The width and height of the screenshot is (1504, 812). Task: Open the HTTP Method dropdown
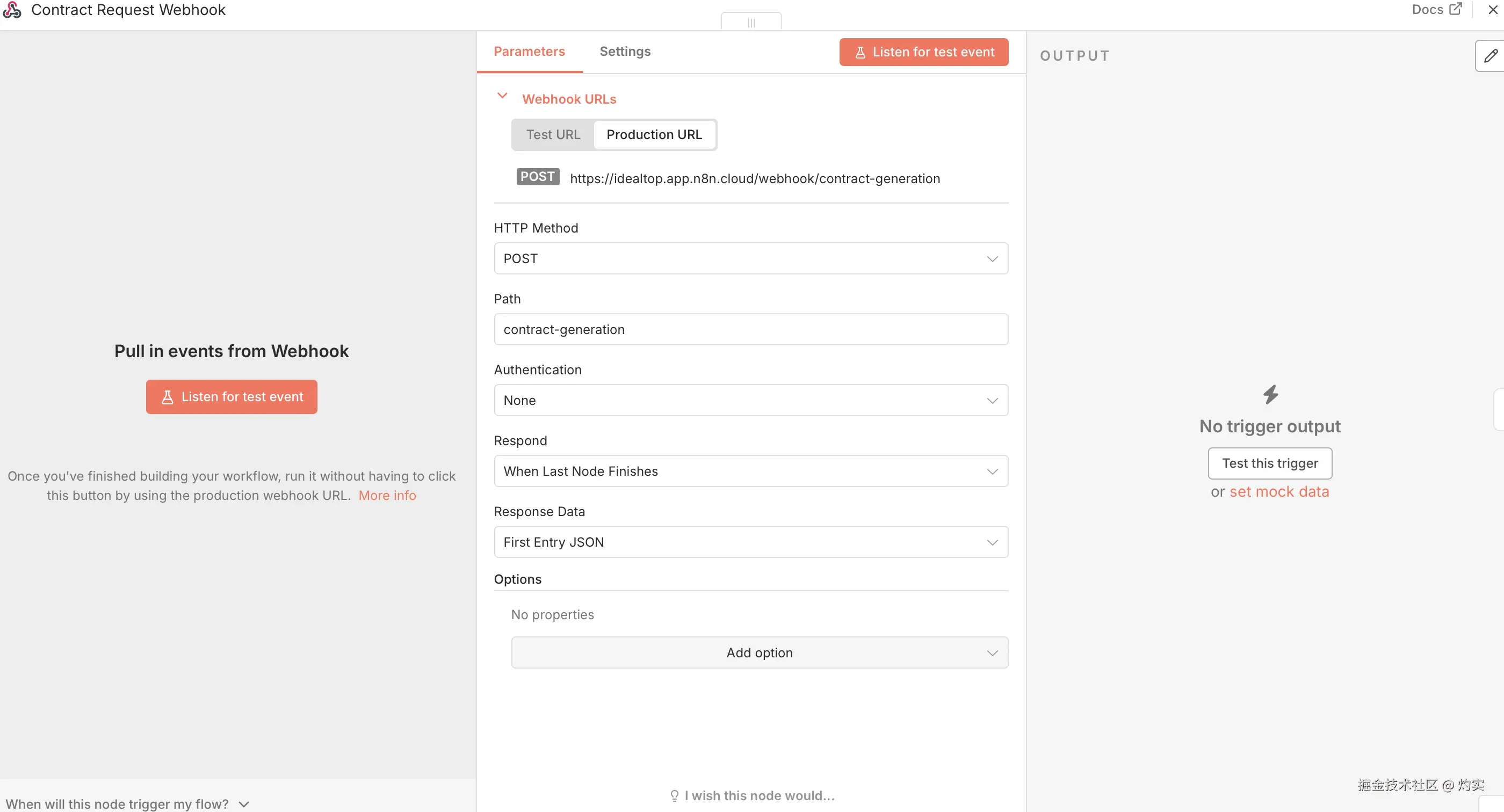coord(750,258)
